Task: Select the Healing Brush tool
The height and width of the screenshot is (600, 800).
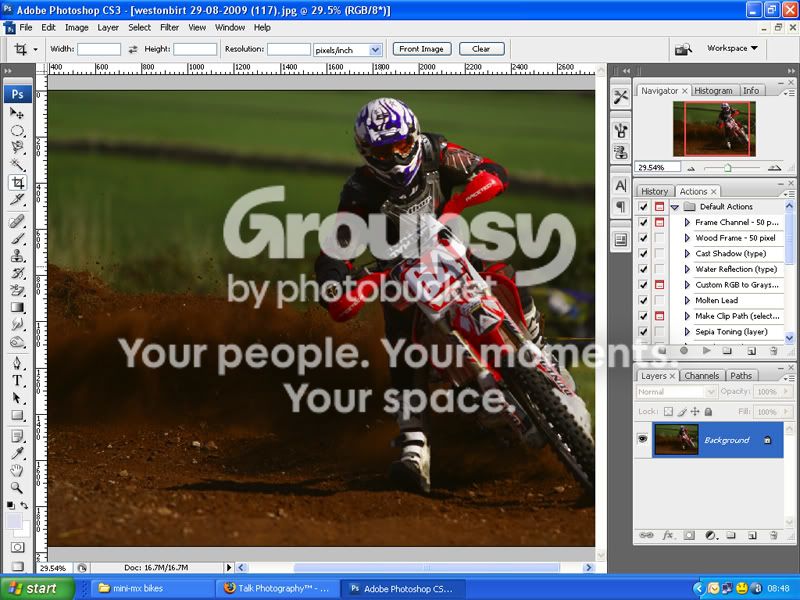Action: click(x=17, y=221)
